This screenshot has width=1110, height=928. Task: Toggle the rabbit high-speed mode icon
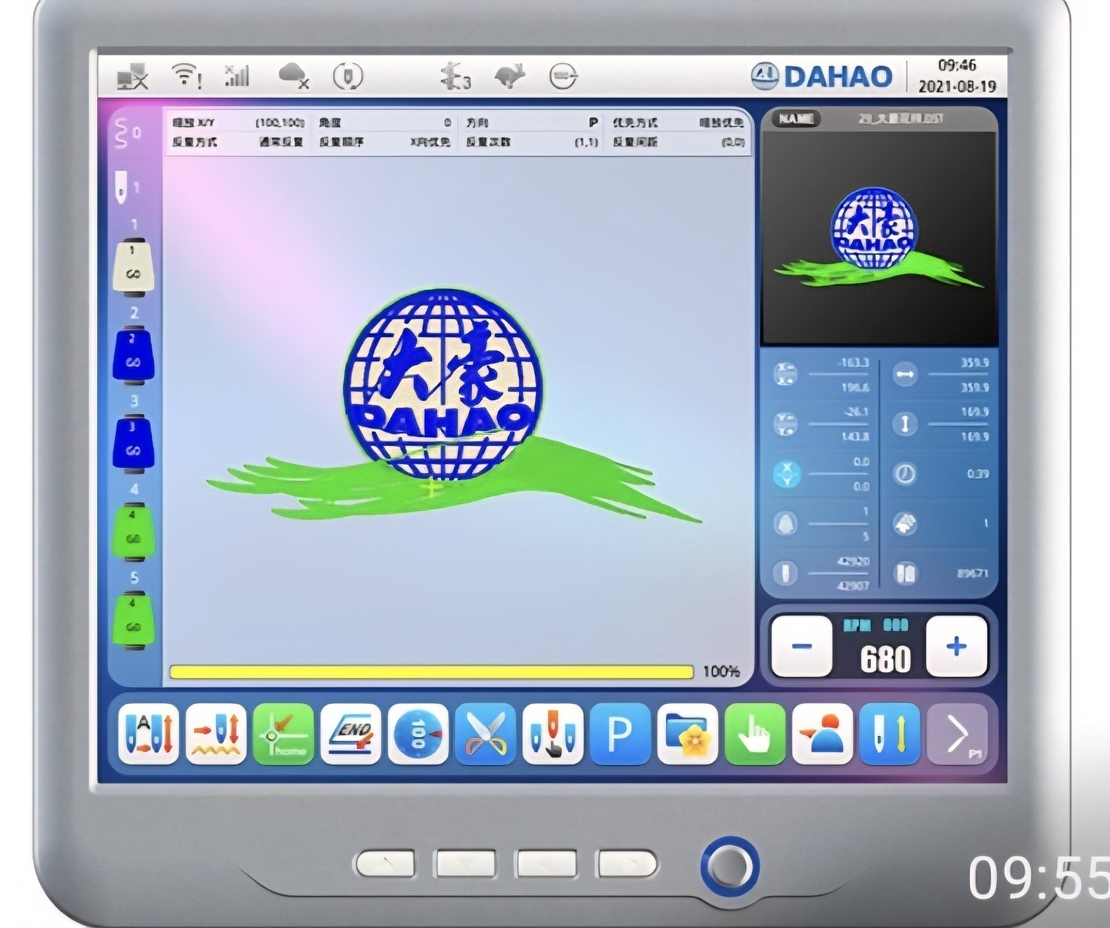point(511,77)
